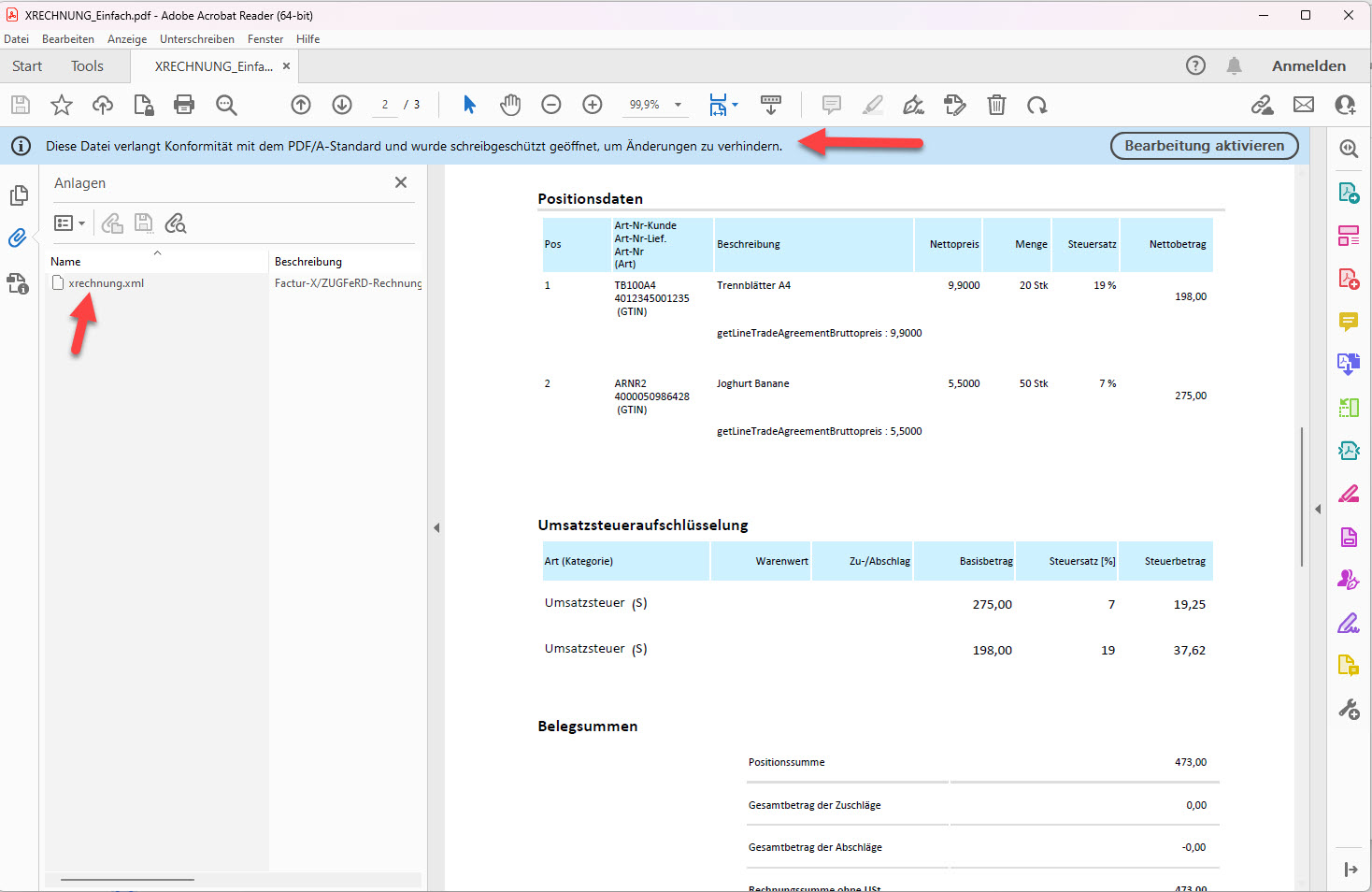Activate the hand pan tool

tap(510, 105)
